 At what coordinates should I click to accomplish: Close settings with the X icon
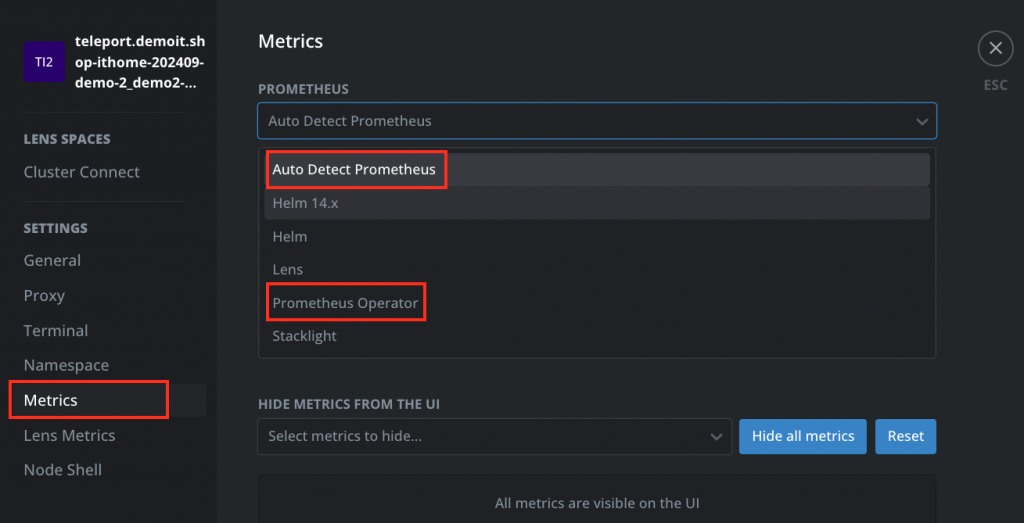click(995, 48)
